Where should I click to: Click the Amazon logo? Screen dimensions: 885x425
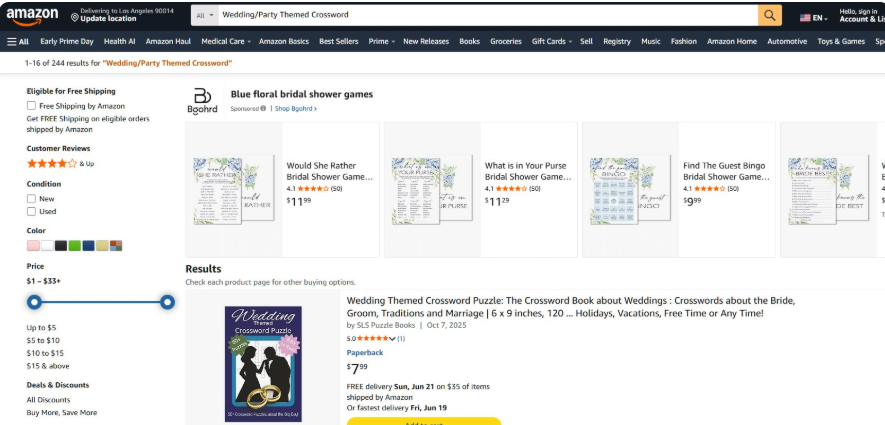coord(32,16)
